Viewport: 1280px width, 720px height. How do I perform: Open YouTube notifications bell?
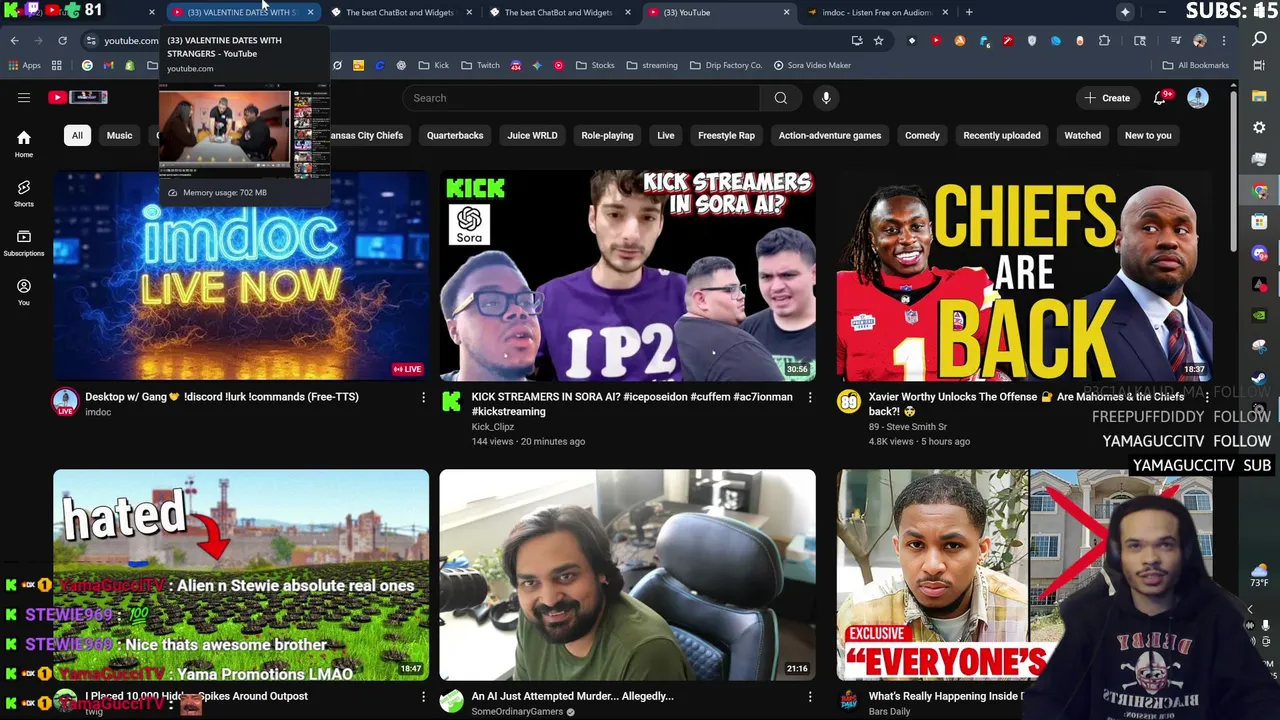pyautogui.click(x=1160, y=98)
